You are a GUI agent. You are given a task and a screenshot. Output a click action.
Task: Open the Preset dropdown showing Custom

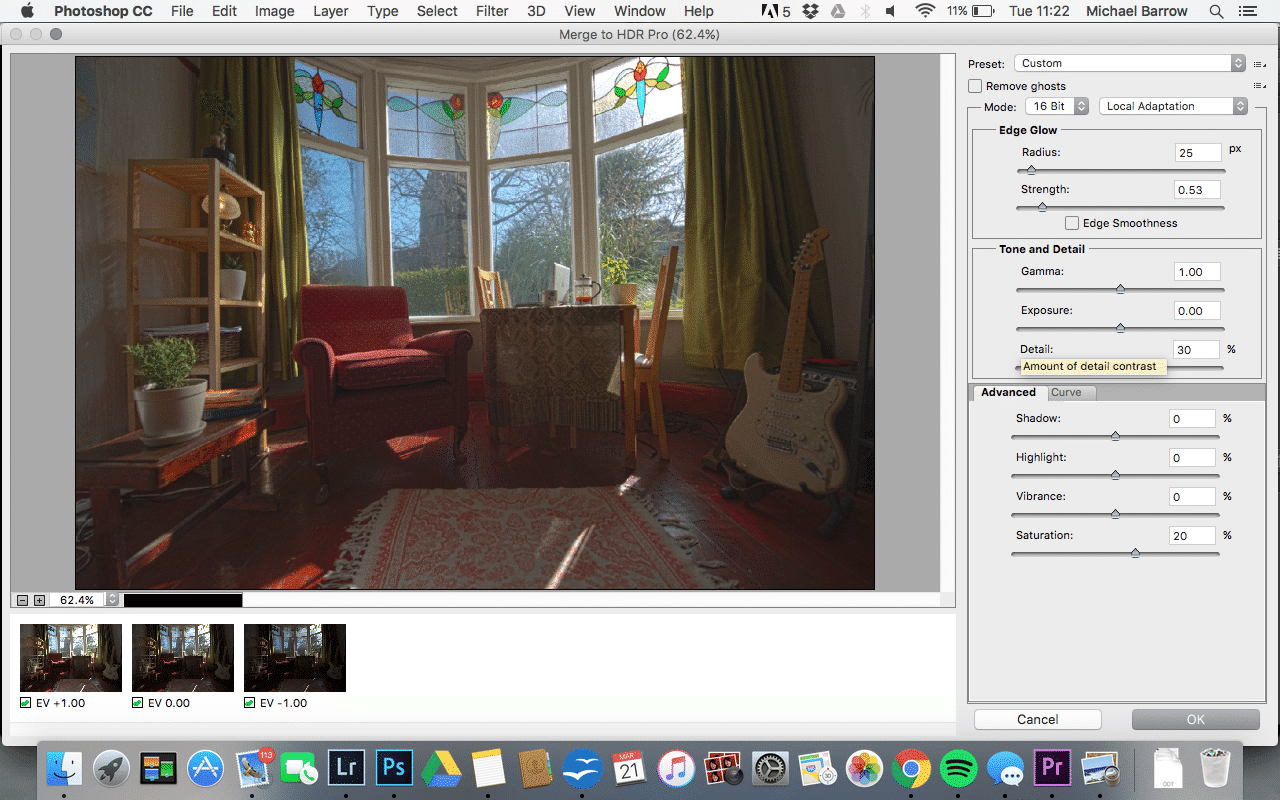[1129, 63]
